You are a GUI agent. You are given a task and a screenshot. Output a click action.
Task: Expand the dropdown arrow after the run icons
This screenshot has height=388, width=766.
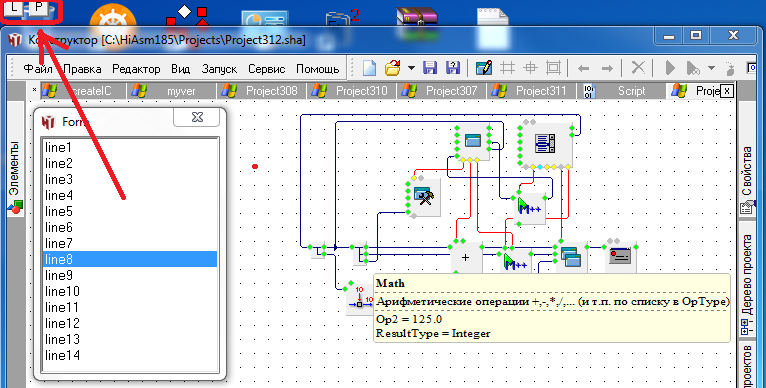click(711, 68)
